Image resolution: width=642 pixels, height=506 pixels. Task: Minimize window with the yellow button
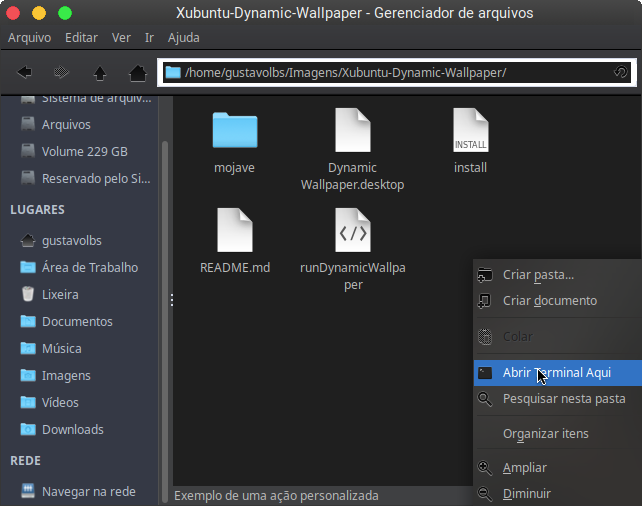click(x=39, y=13)
